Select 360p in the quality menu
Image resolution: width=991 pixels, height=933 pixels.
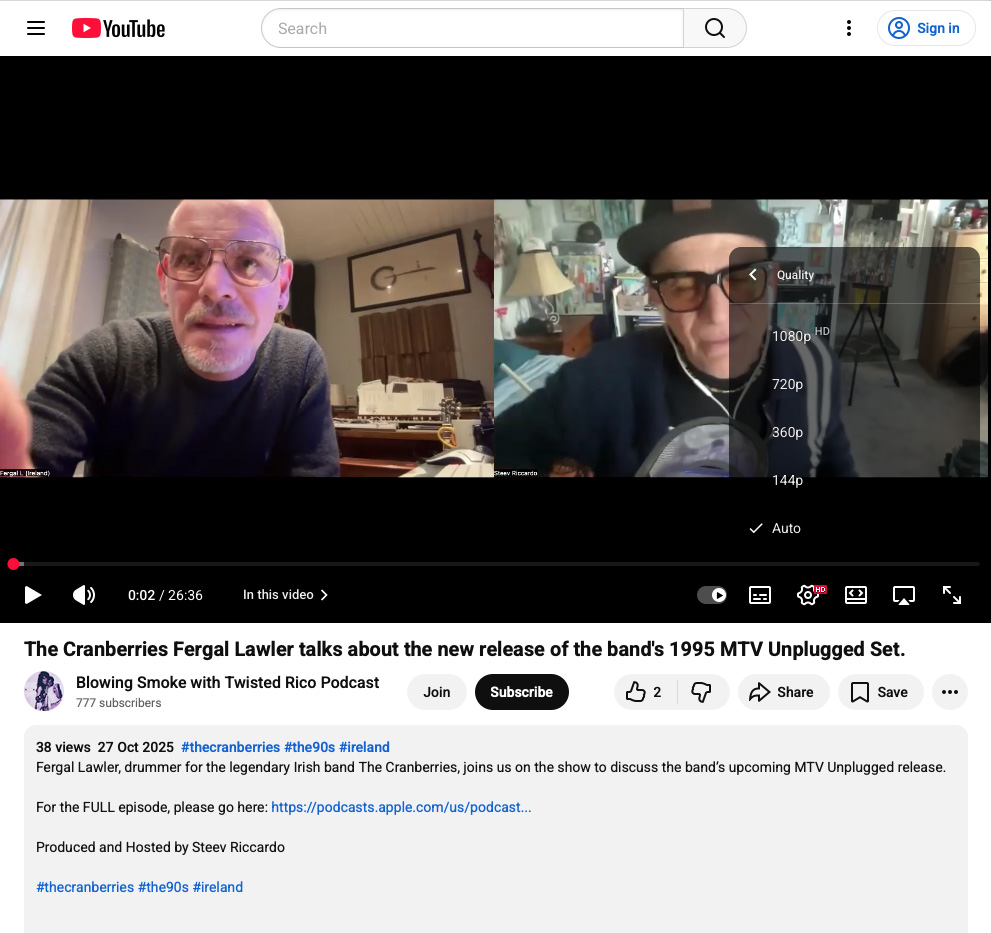pos(787,432)
